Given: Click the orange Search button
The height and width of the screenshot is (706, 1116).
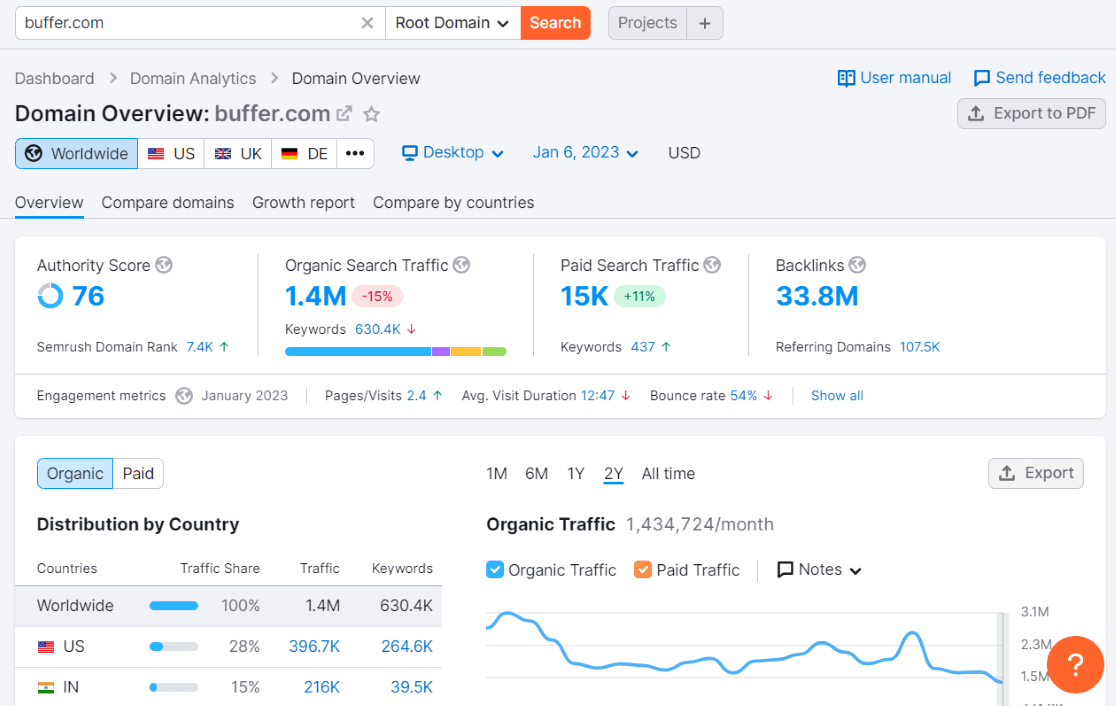Looking at the screenshot, I should [555, 22].
